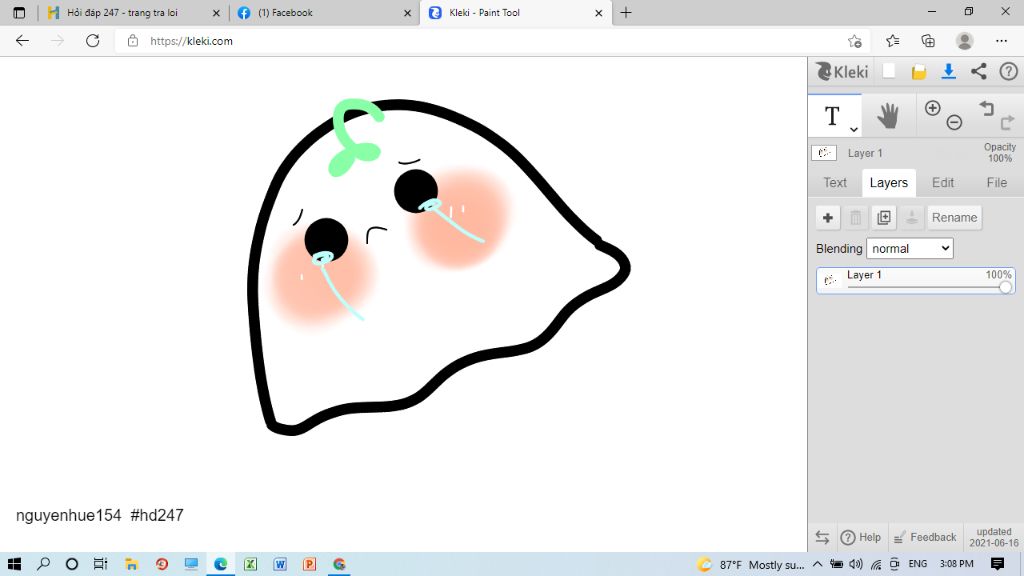Click the address bar showing kleki.com
Screen dimensions: 1024x576
click(x=490, y=40)
